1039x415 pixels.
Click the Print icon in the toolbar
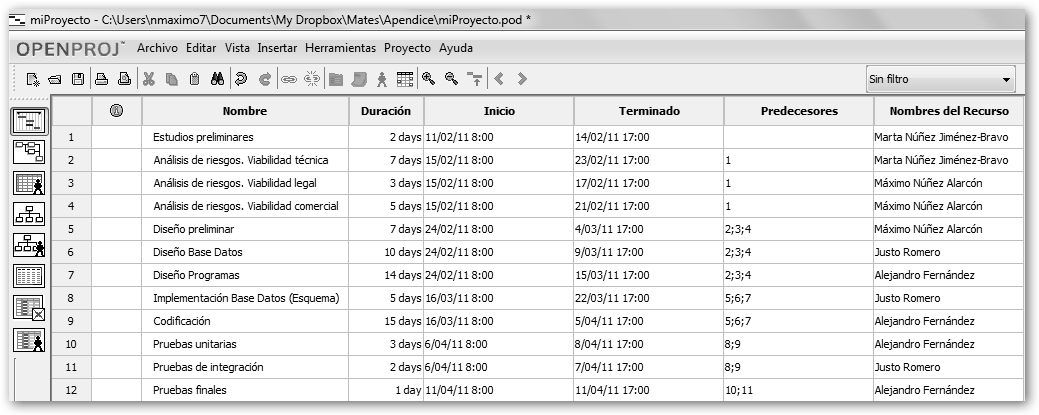(101, 78)
